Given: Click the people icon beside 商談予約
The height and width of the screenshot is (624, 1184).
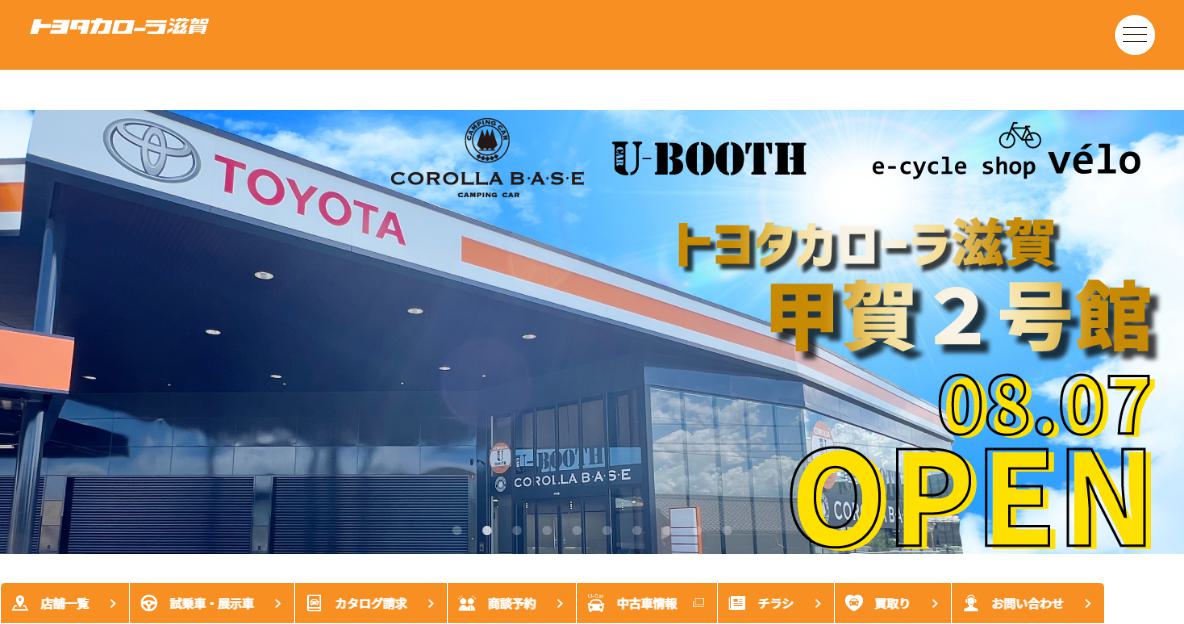Looking at the screenshot, I should [x=467, y=604].
